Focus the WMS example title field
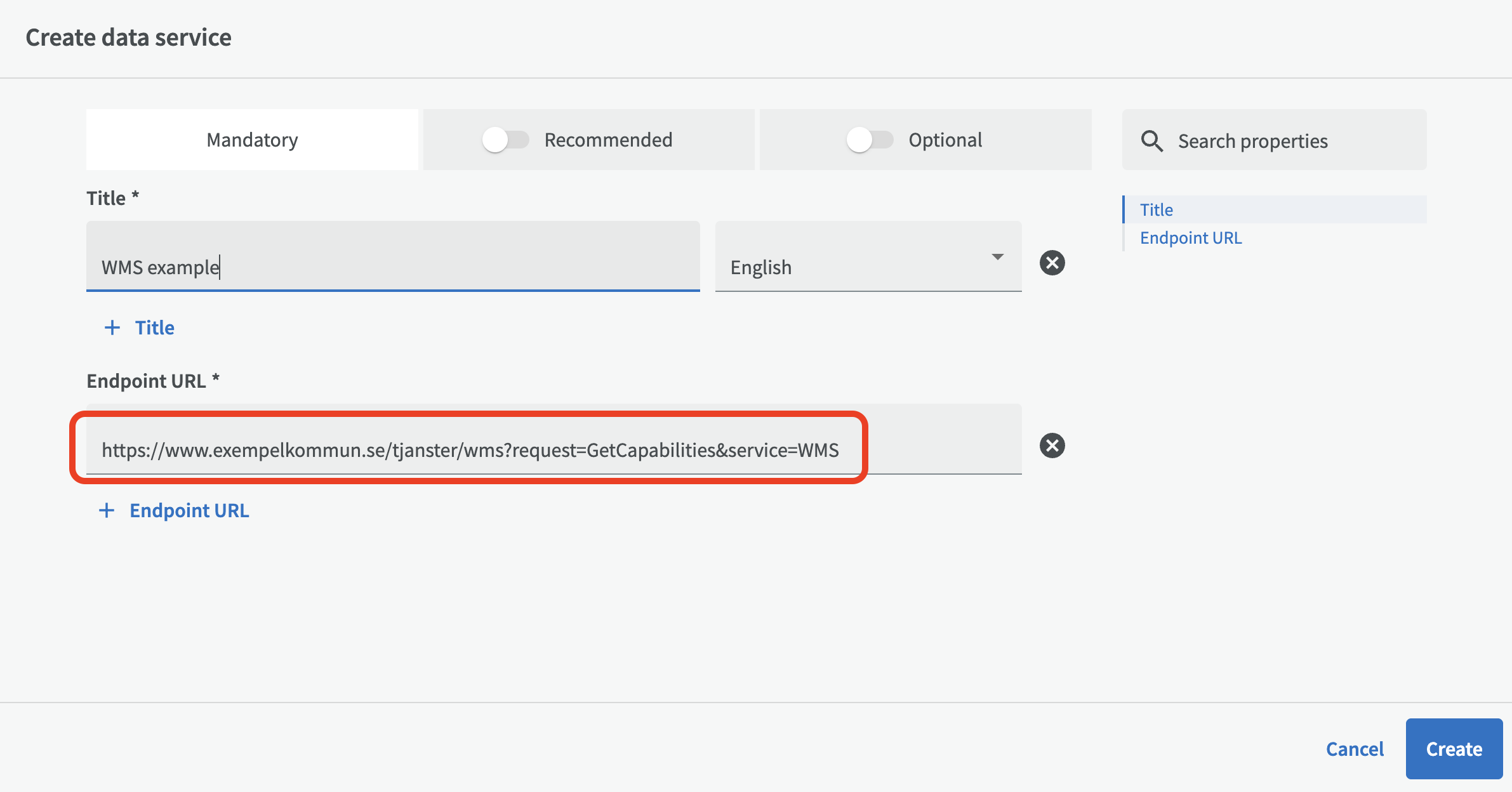The image size is (1512, 792). [393, 267]
